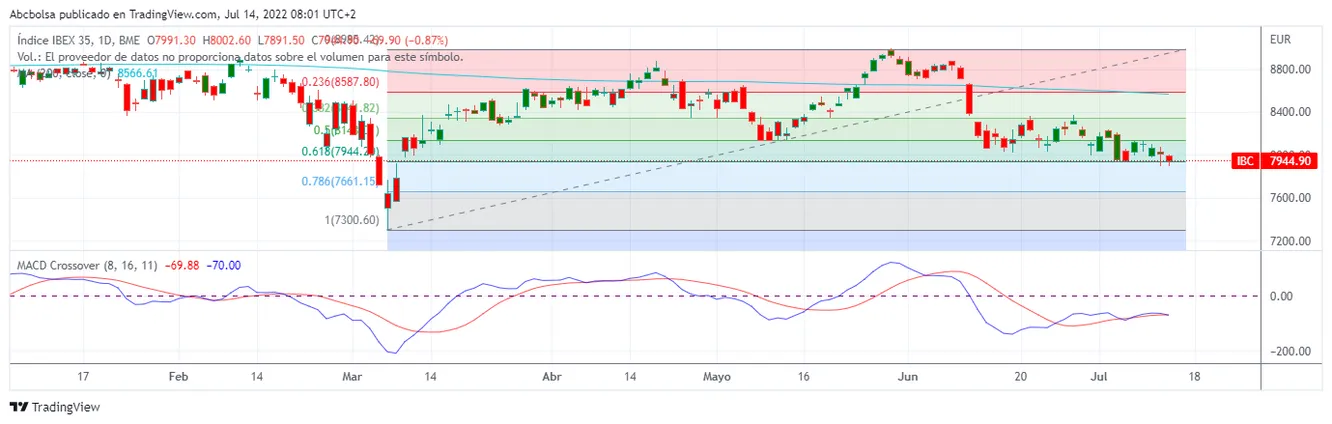Click the Fibonacci start point at 7300.60
Viewport: 1332px width, 424px height.
click(387, 230)
